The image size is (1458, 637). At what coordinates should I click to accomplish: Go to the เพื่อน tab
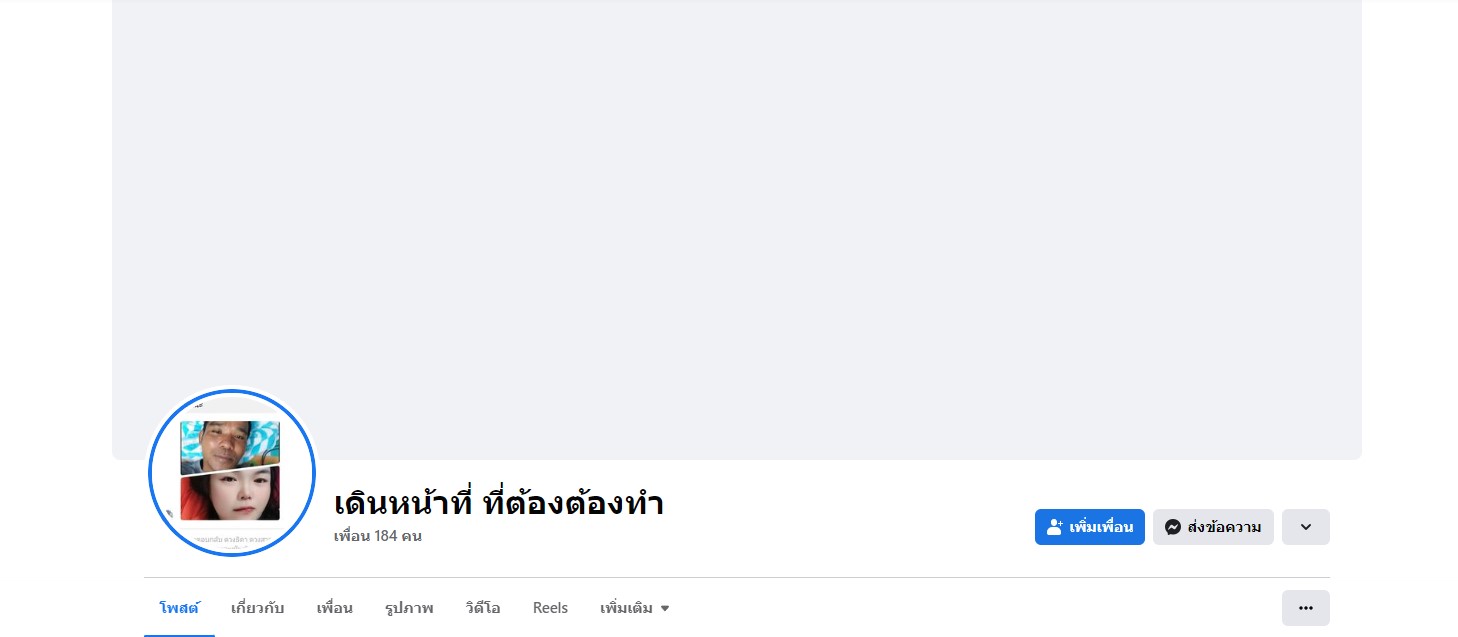point(334,608)
